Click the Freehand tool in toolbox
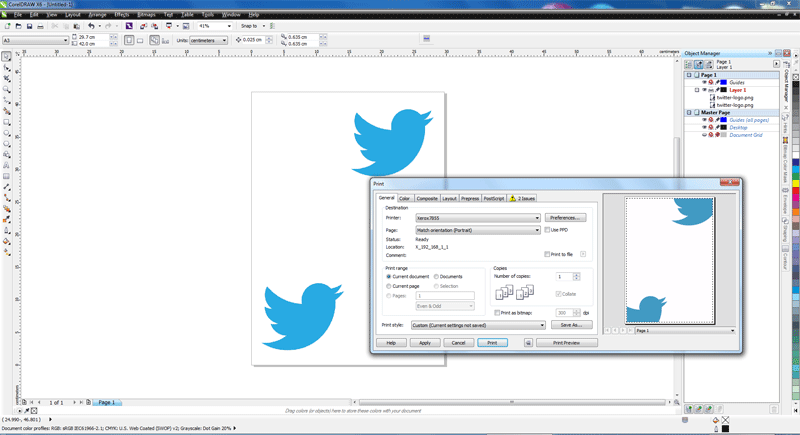800x435 pixels. pos(6,100)
